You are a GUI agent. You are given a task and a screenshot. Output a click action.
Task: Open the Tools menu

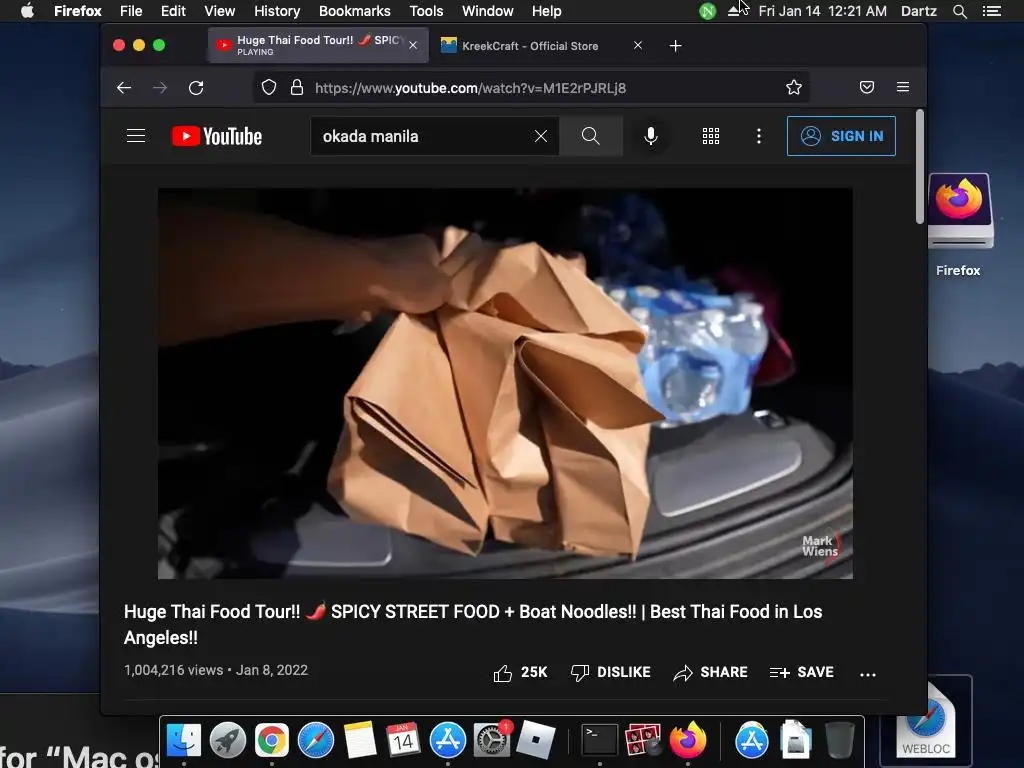(426, 11)
